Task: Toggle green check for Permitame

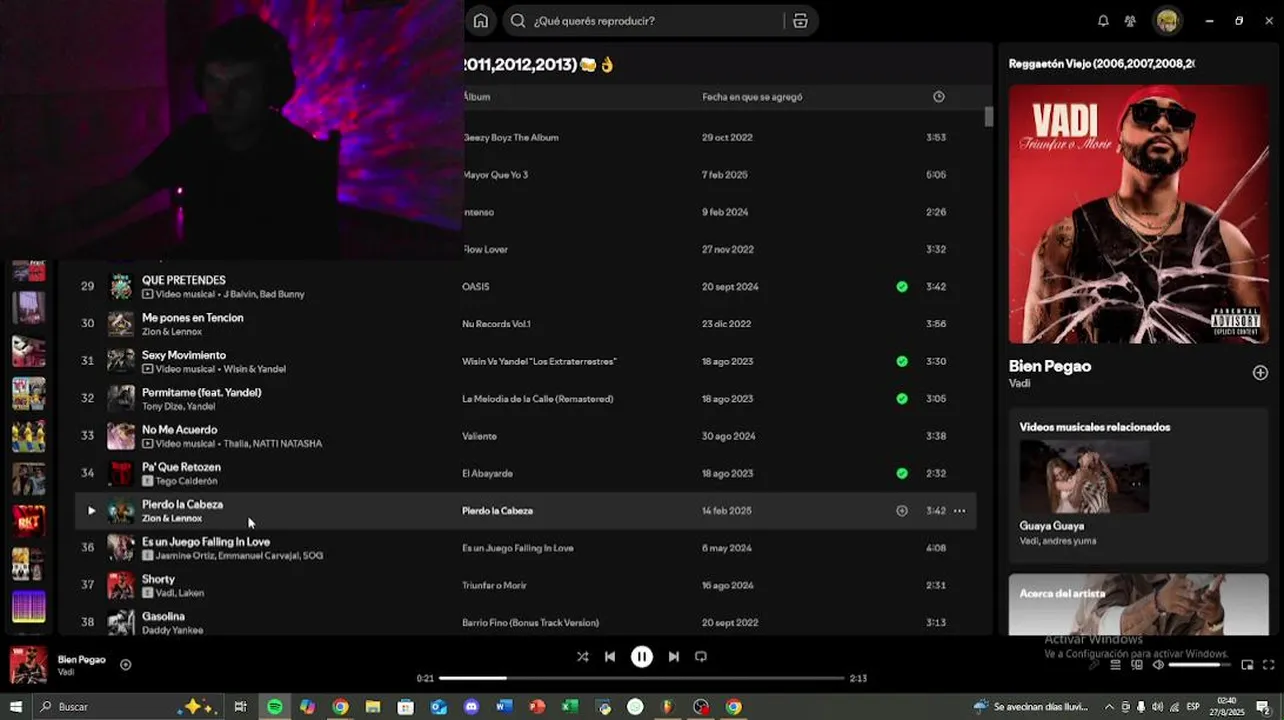Action: tap(902, 399)
